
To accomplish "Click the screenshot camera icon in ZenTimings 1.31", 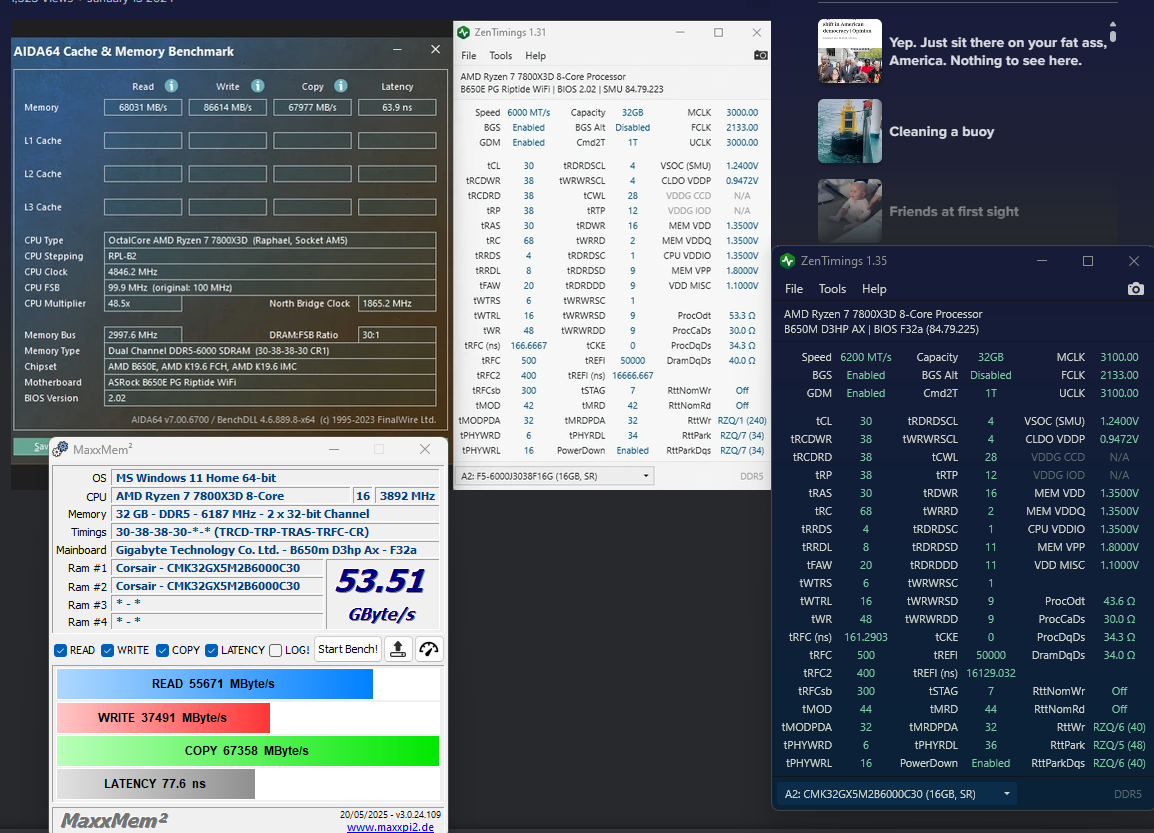I will point(760,55).
